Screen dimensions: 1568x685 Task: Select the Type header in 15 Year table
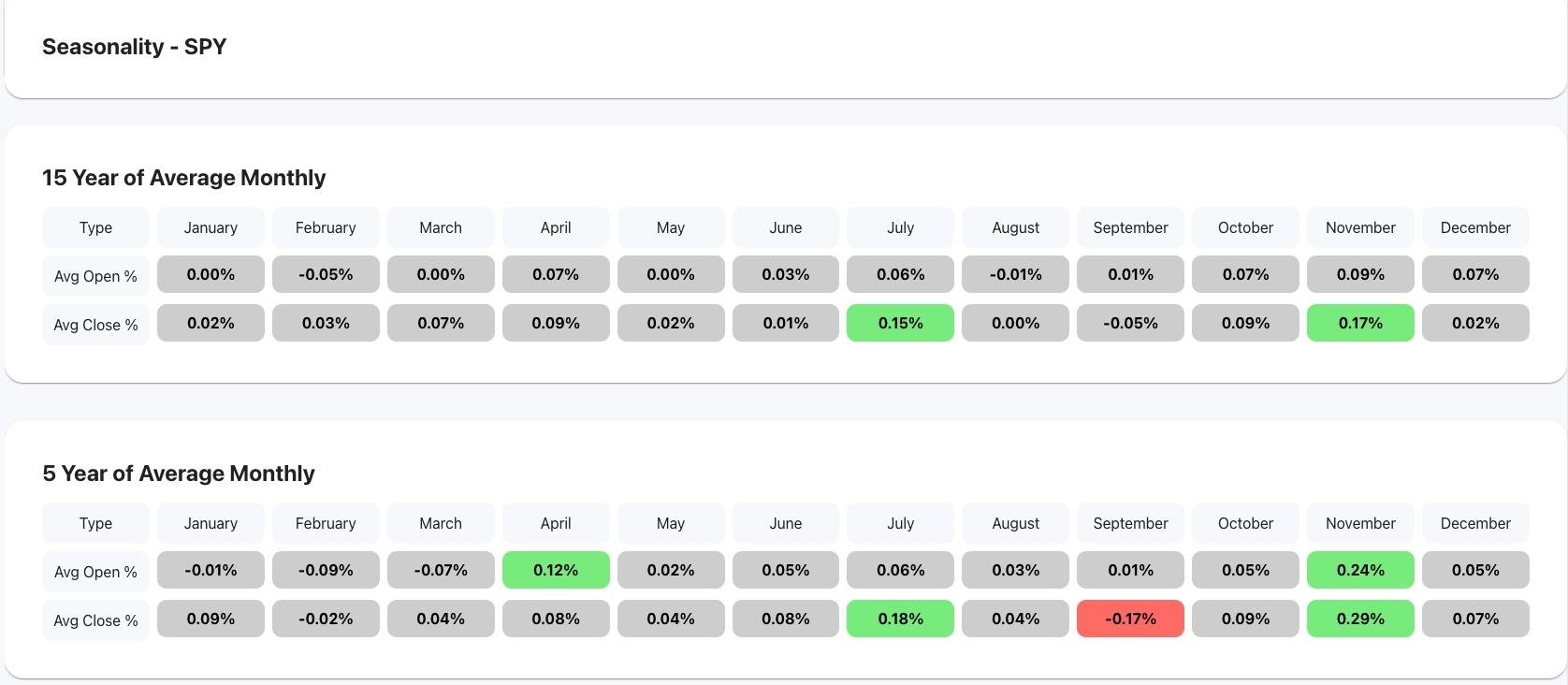(x=94, y=227)
